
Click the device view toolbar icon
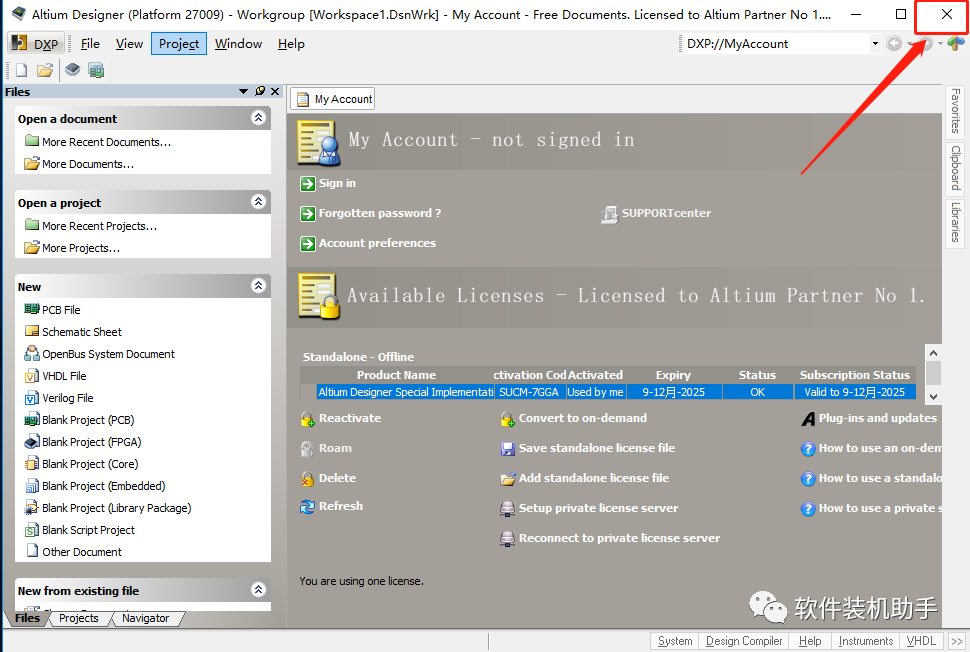pyautogui.click(x=72, y=70)
